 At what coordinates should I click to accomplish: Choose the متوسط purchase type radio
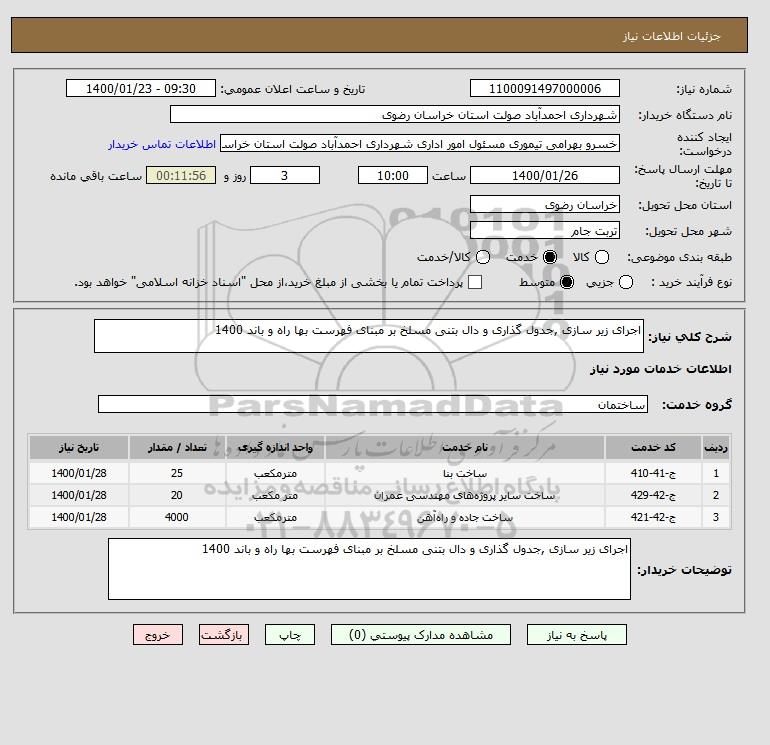pos(567,282)
